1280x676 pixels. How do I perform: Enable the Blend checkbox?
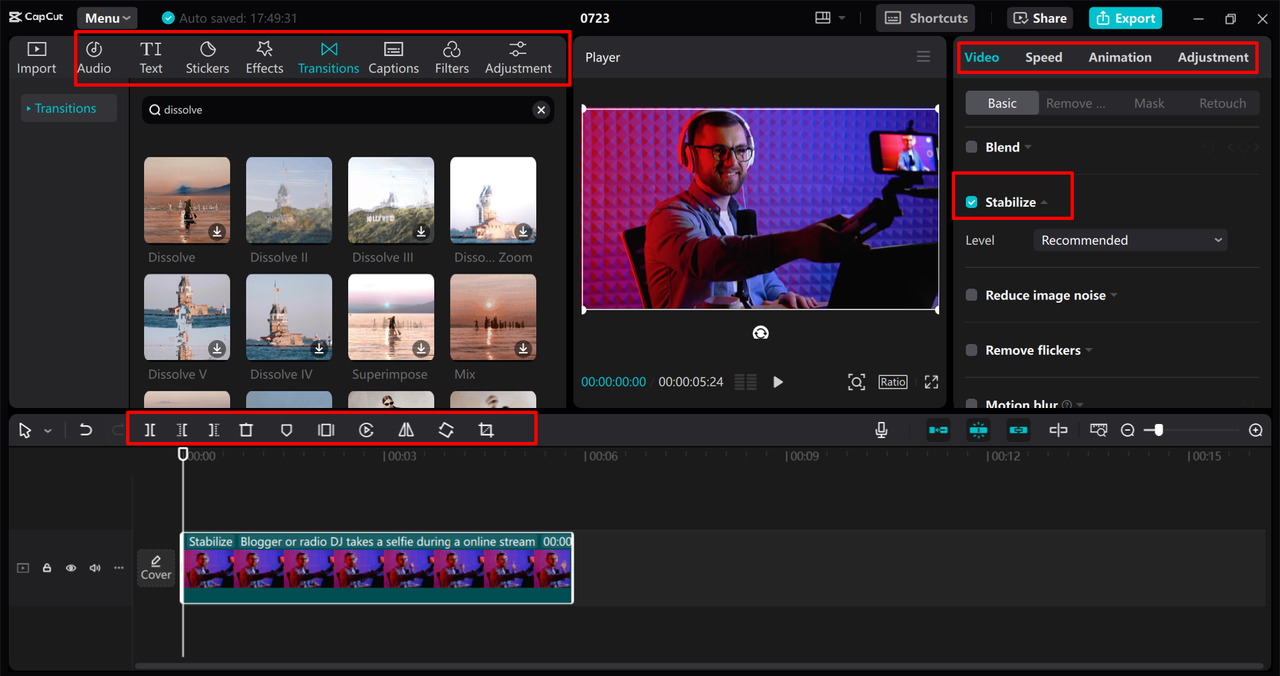[971, 147]
